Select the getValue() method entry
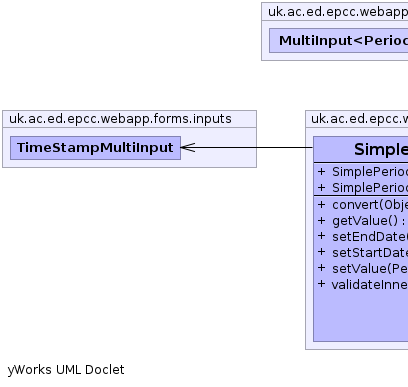The width and height of the screenshot is (408, 387). pos(363,221)
